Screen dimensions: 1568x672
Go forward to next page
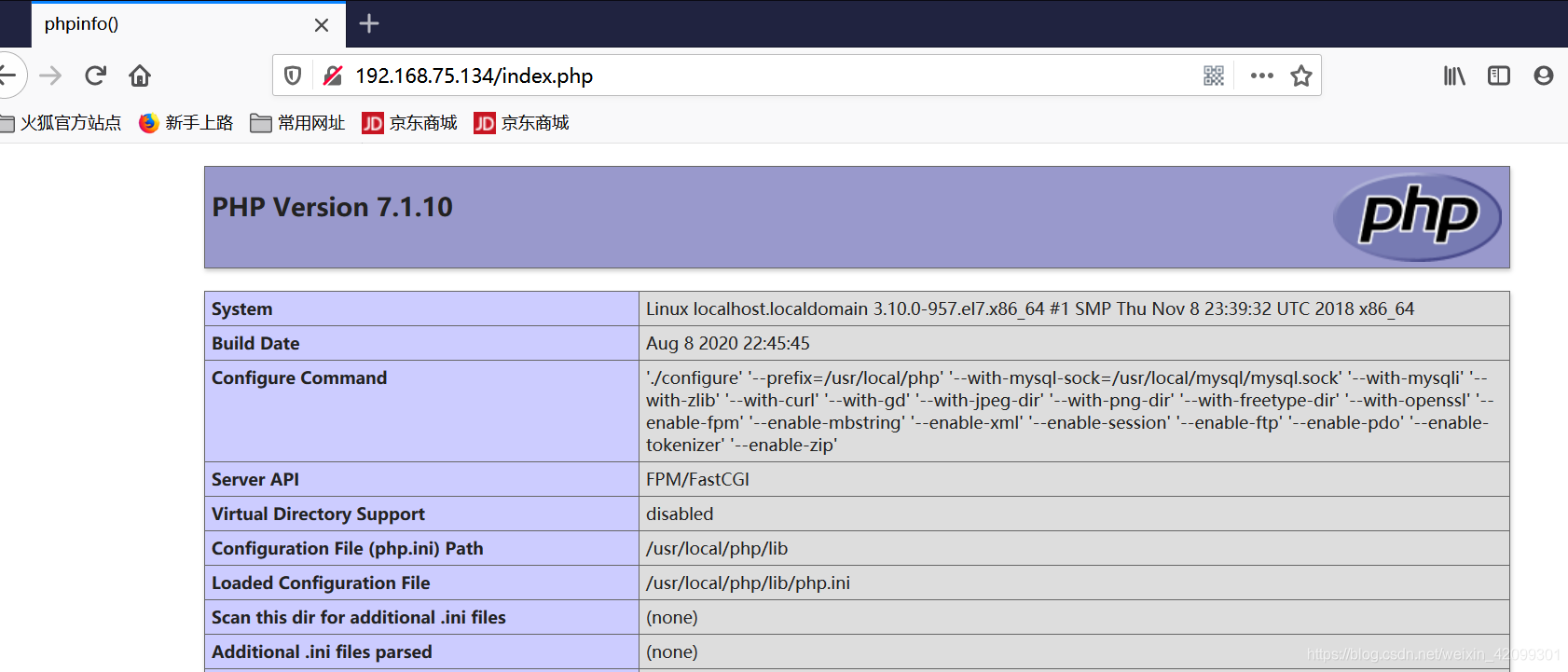point(51,75)
